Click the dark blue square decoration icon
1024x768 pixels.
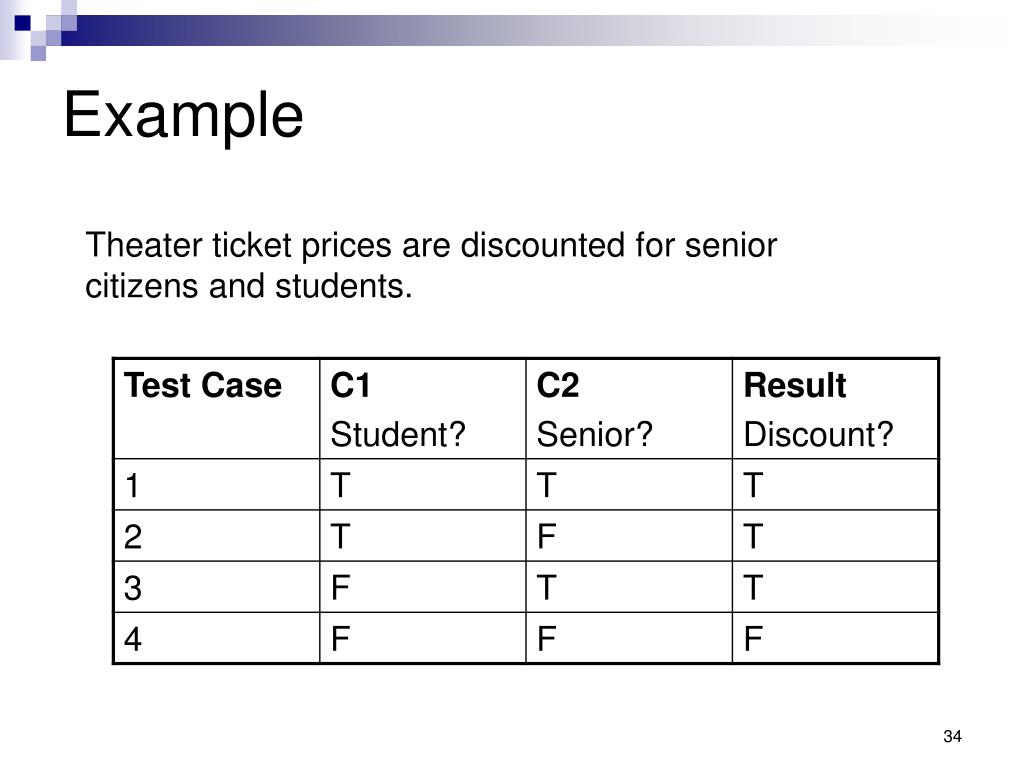pyautogui.click(x=23, y=24)
